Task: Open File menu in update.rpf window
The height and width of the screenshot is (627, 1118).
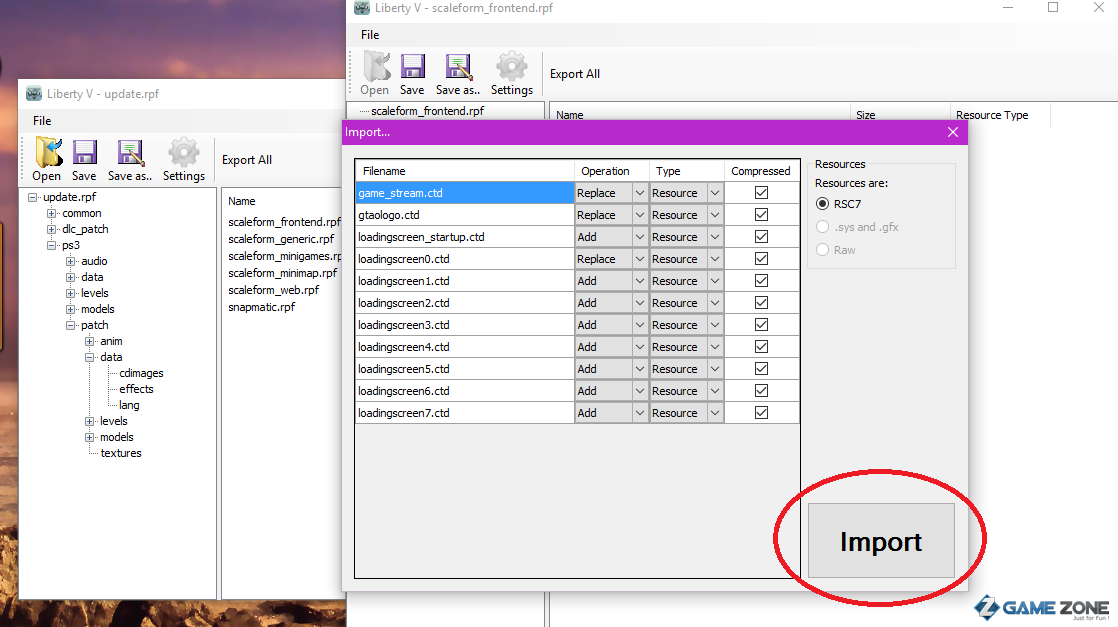Action: [42, 121]
